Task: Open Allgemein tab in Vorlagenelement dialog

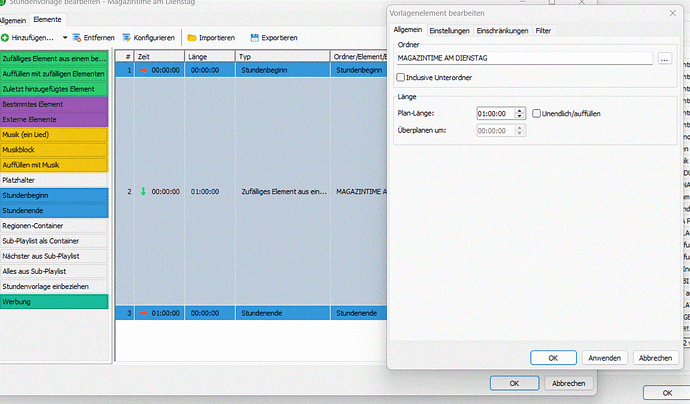Action: [408, 30]
